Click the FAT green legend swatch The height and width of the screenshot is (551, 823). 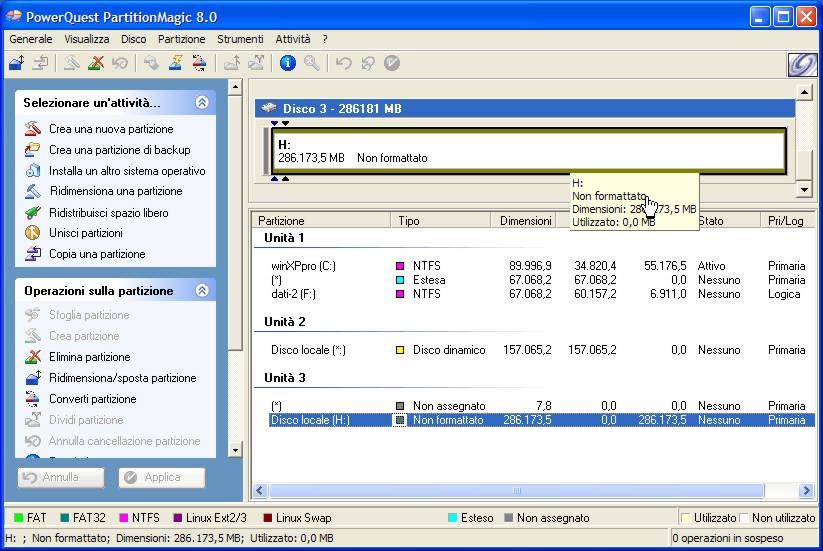click(18, 518)
